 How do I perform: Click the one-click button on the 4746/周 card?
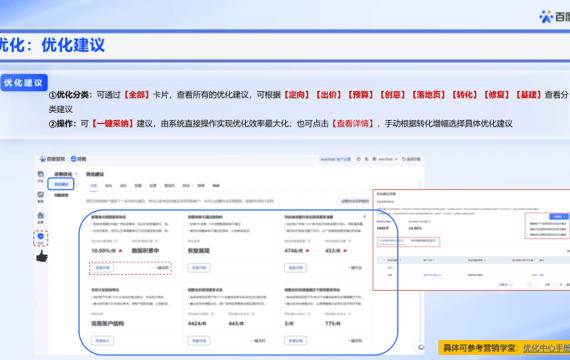354,268
